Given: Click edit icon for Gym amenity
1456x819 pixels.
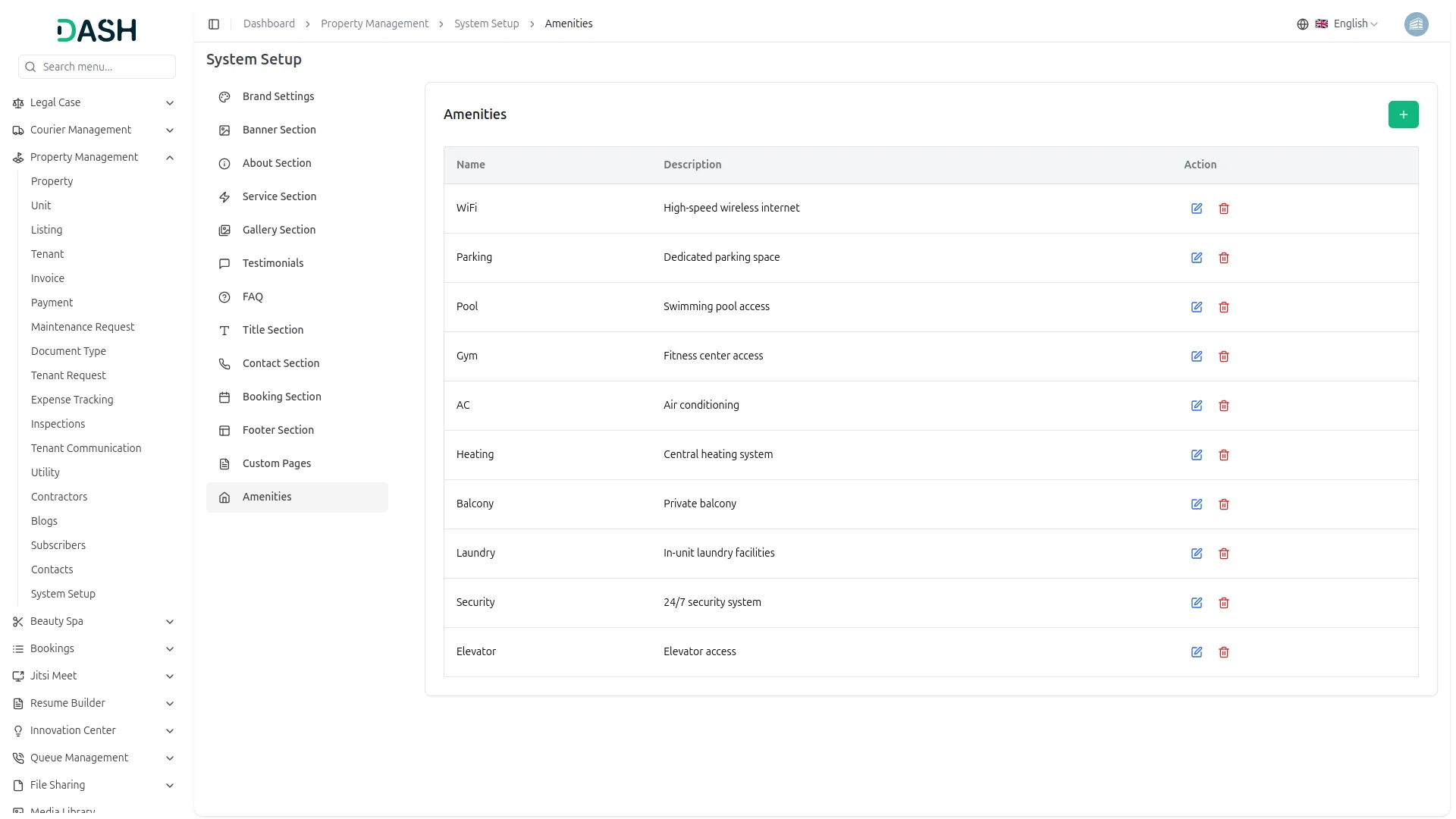Looking at the screenshot, I should point(1197,356).
